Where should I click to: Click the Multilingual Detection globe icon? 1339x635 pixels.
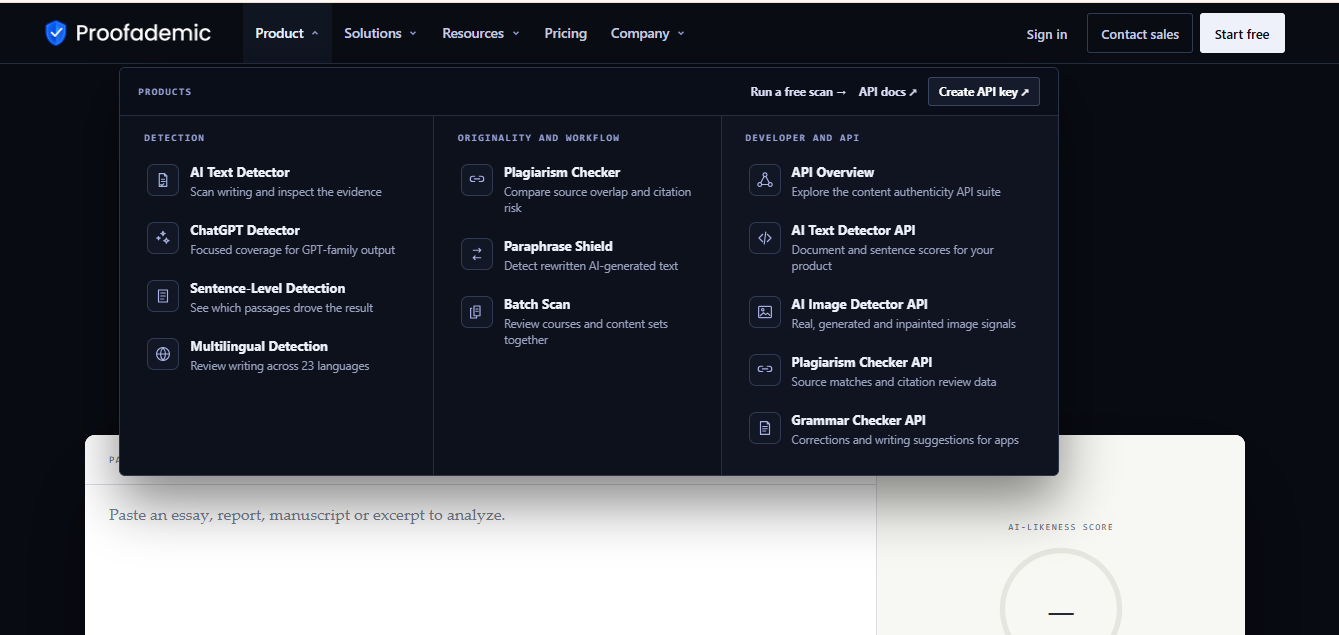[163, 354]
